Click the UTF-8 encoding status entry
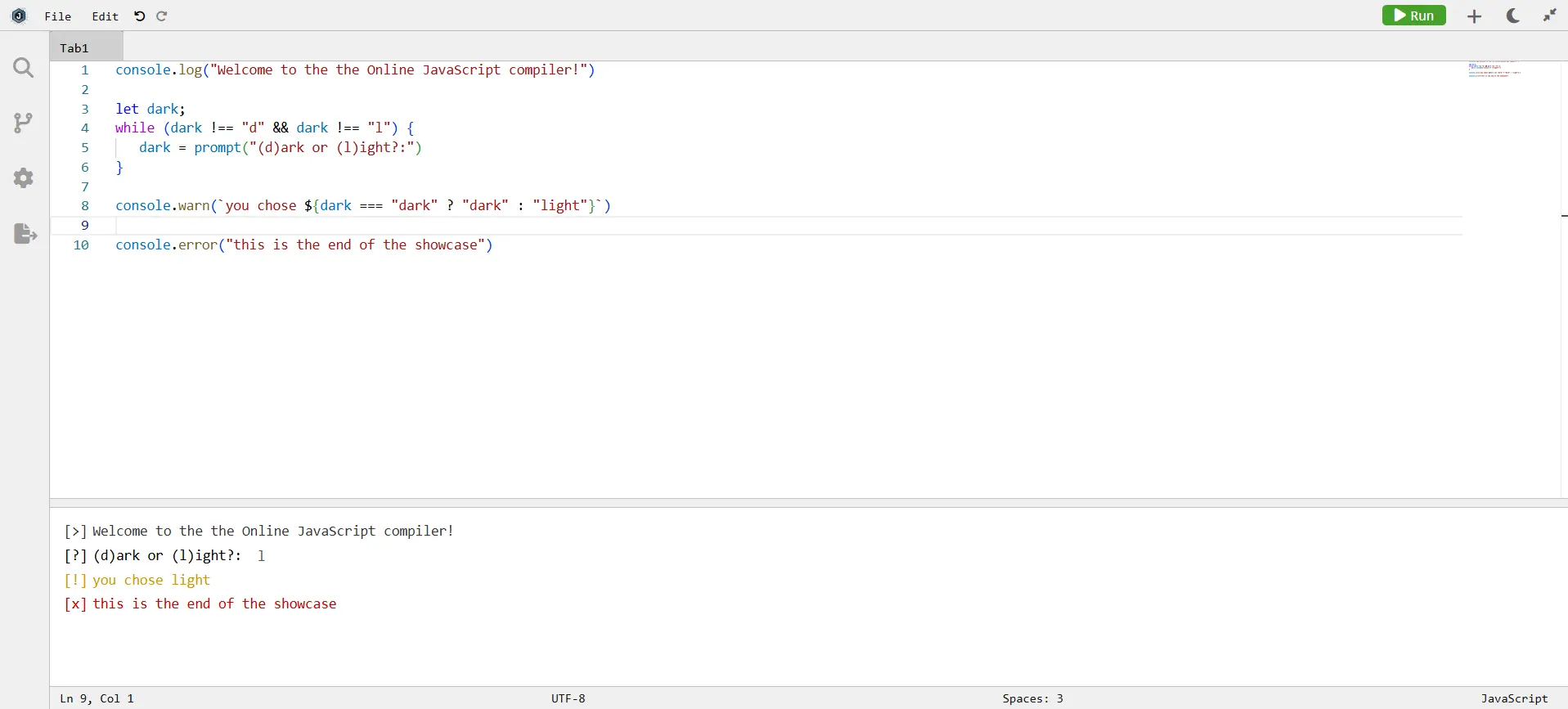 tap(568, 699)
